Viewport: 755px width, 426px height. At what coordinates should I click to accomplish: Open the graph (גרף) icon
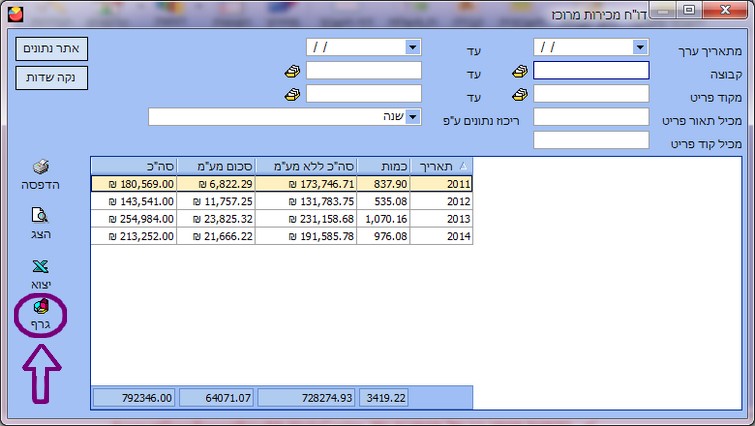(40, 308)
